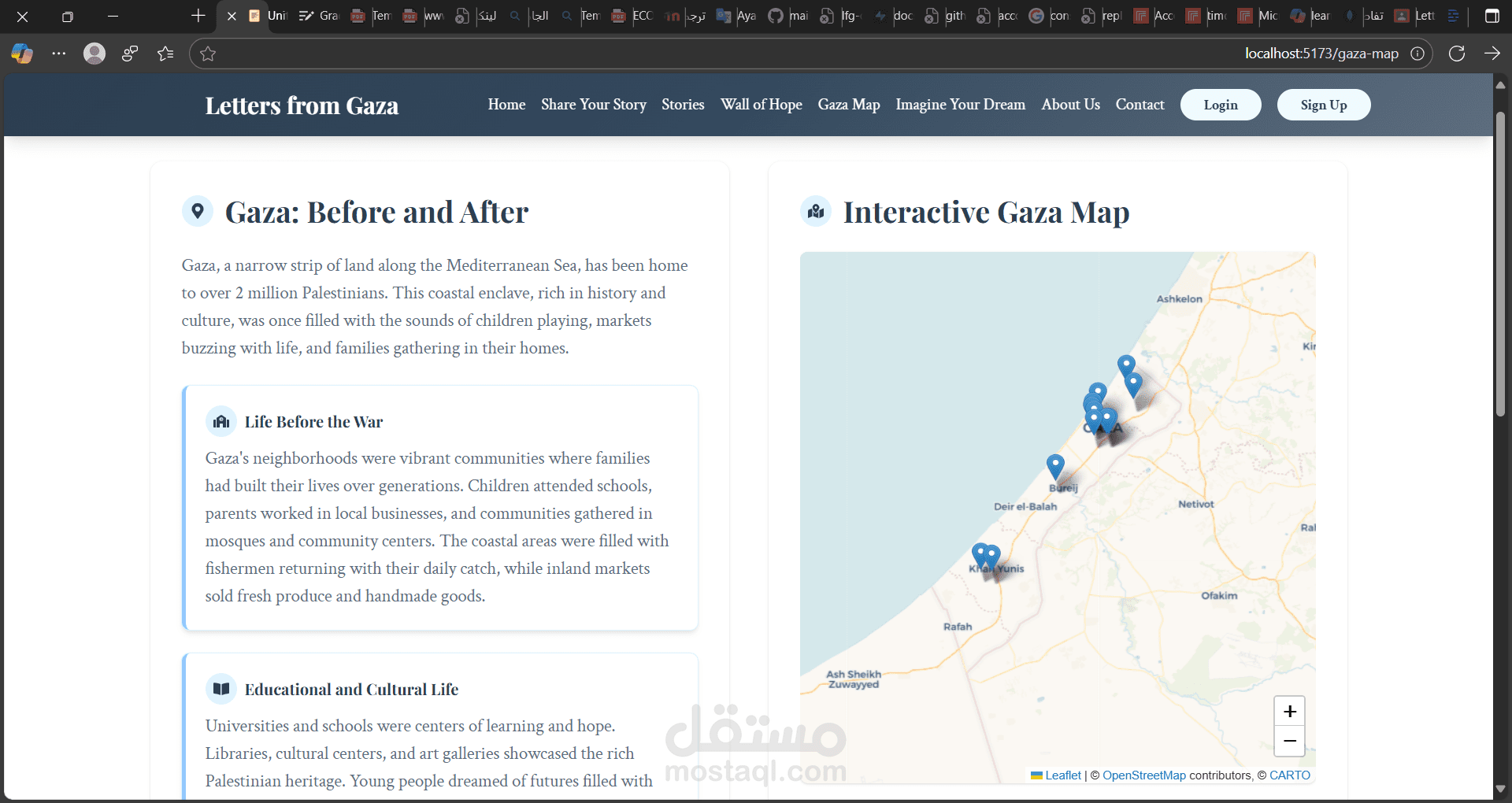Click the book icon beside 'Educational and Cultural Life'
1512x803 pixels.
point(221,689)
